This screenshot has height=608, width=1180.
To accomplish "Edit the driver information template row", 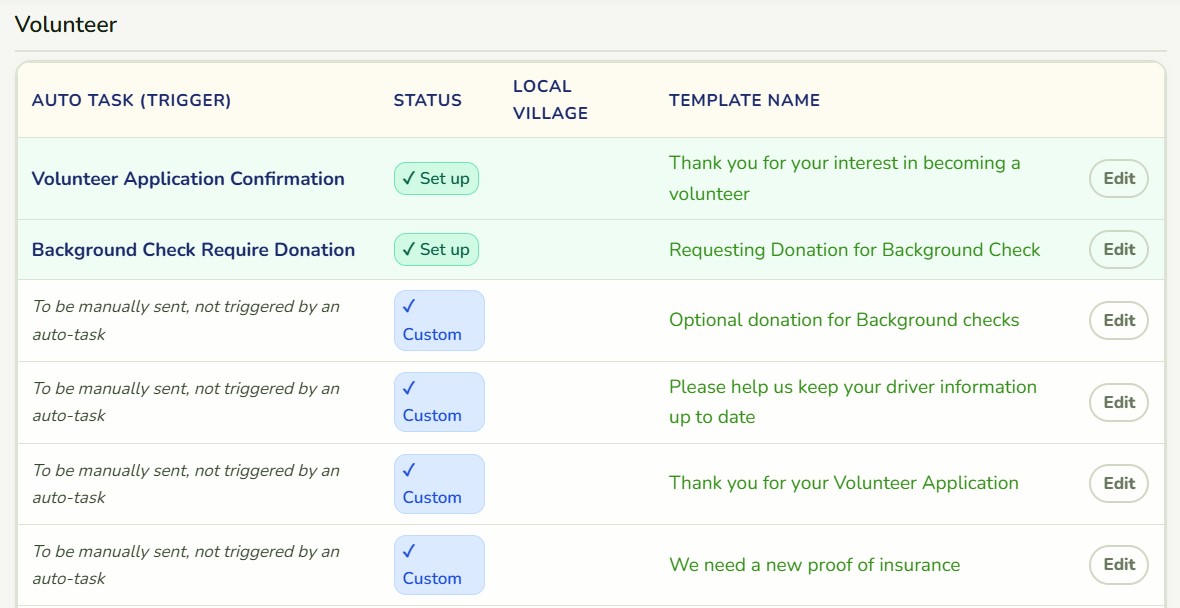I will click(x=1118, y=403).
